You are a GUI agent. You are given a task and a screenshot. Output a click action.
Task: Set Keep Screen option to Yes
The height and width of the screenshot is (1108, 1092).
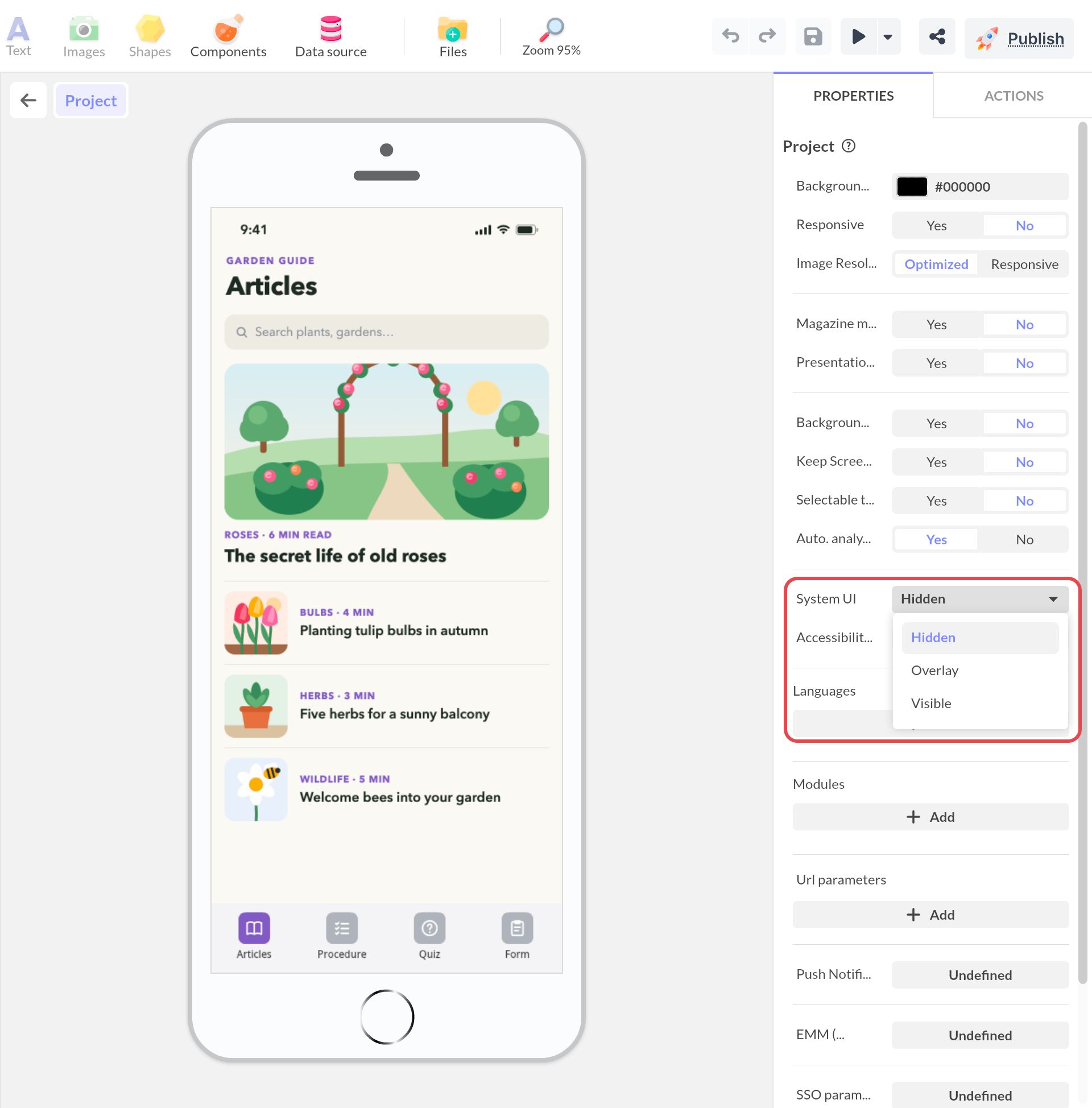click(936, 462)
